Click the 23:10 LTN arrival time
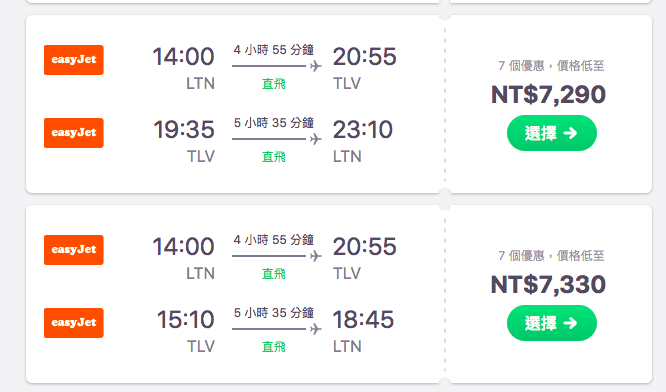 (x=362, y=130)
